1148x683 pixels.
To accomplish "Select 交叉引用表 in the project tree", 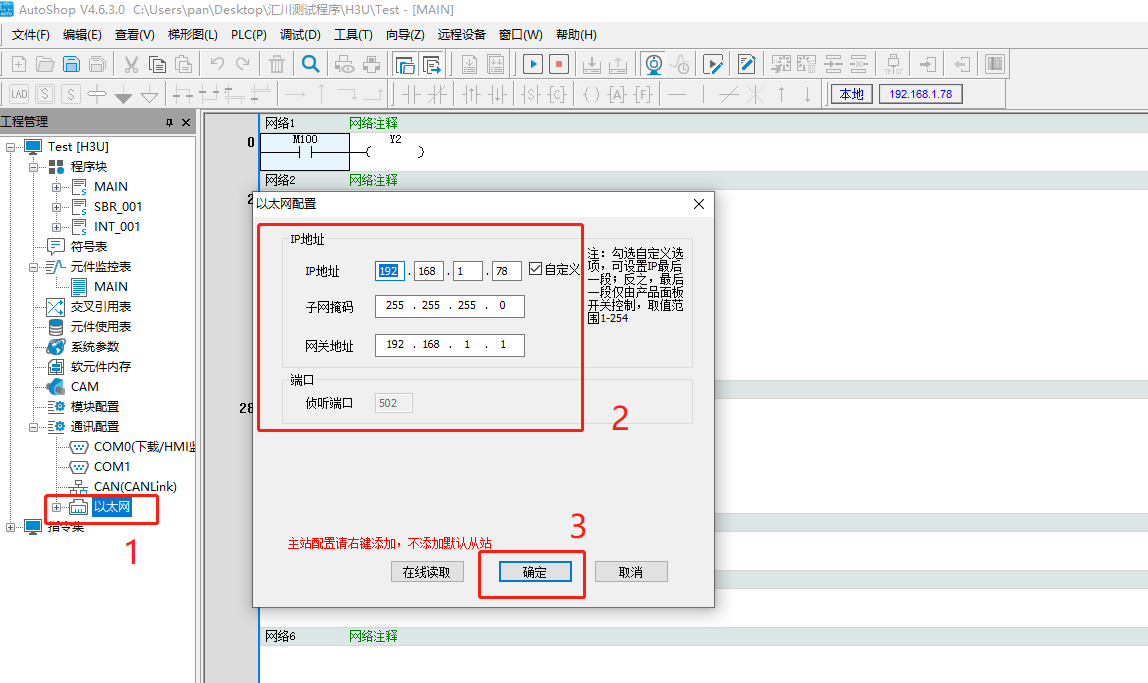I will pos(100,307).
